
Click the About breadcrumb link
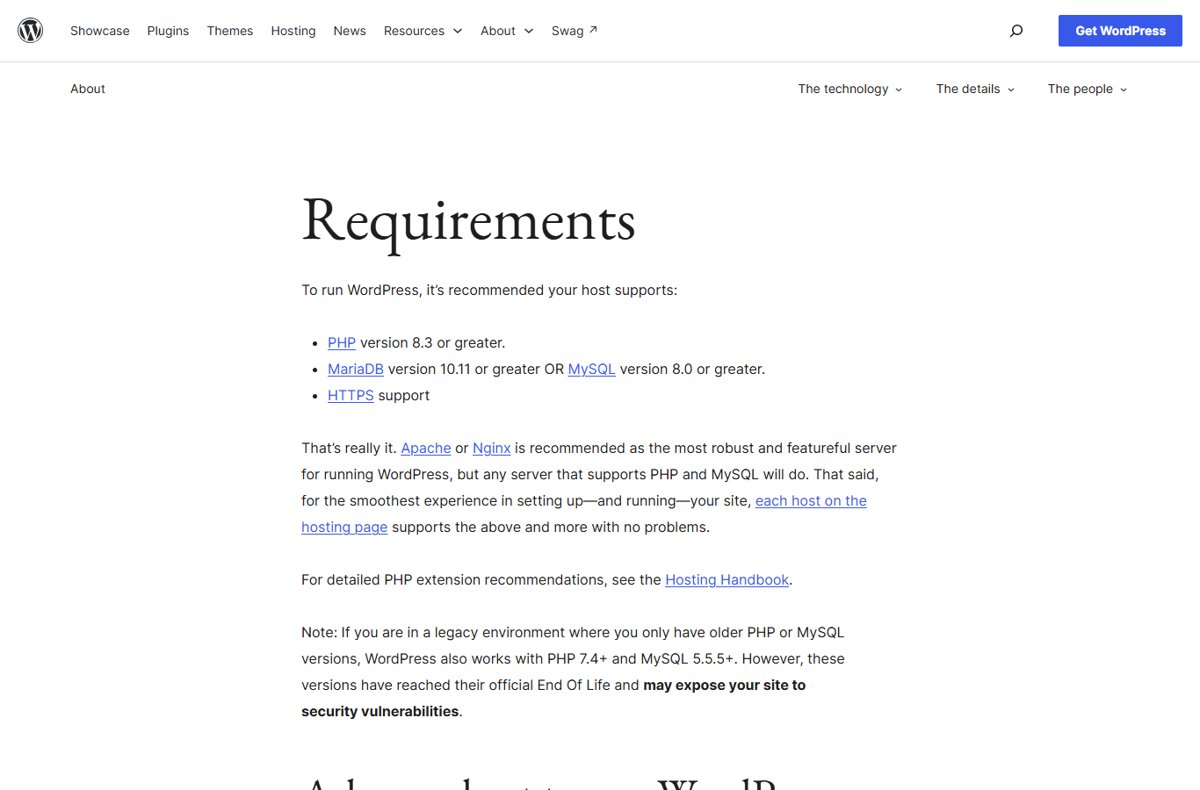click(88, 89)
